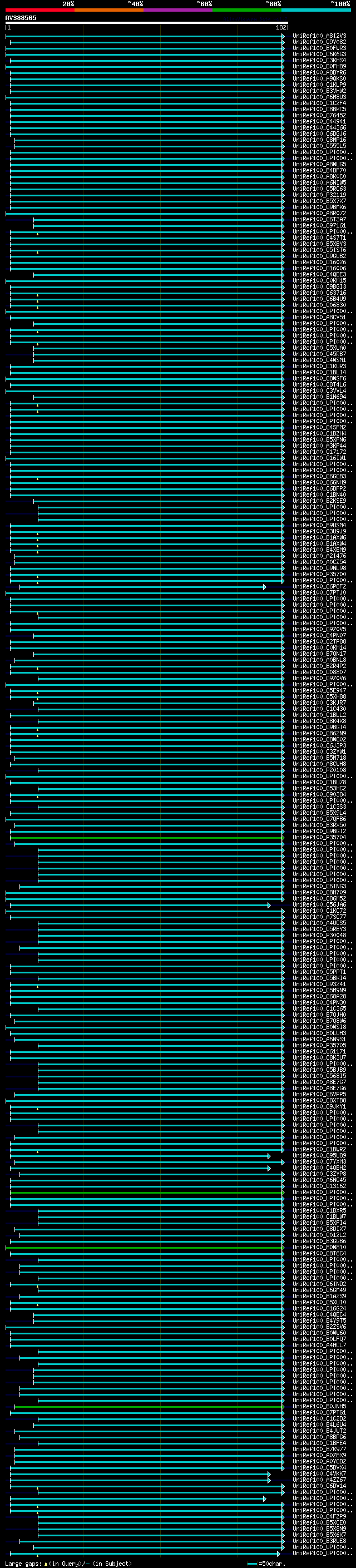
Task: Click the UniRef100_O16026 entry
Action: [319, 262]
